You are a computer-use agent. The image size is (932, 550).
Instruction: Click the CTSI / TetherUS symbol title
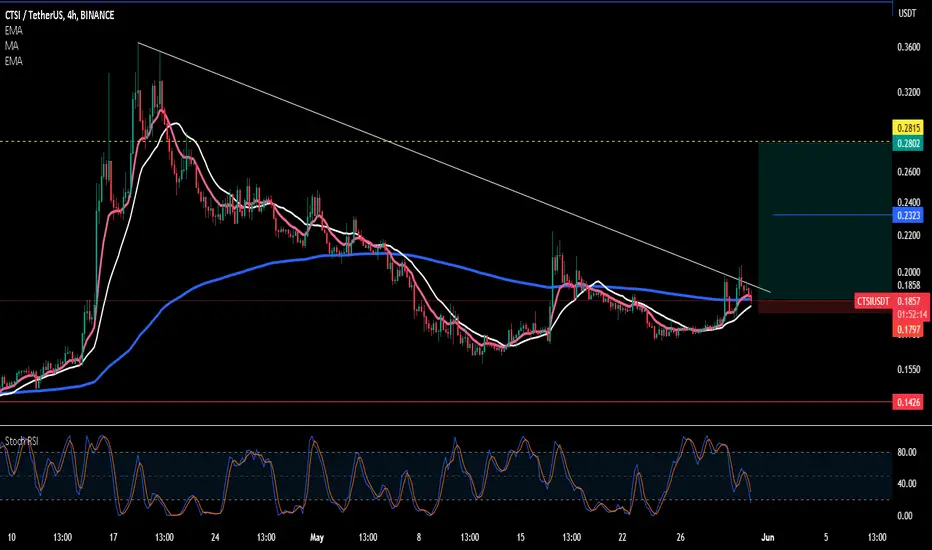pos(59,15)
